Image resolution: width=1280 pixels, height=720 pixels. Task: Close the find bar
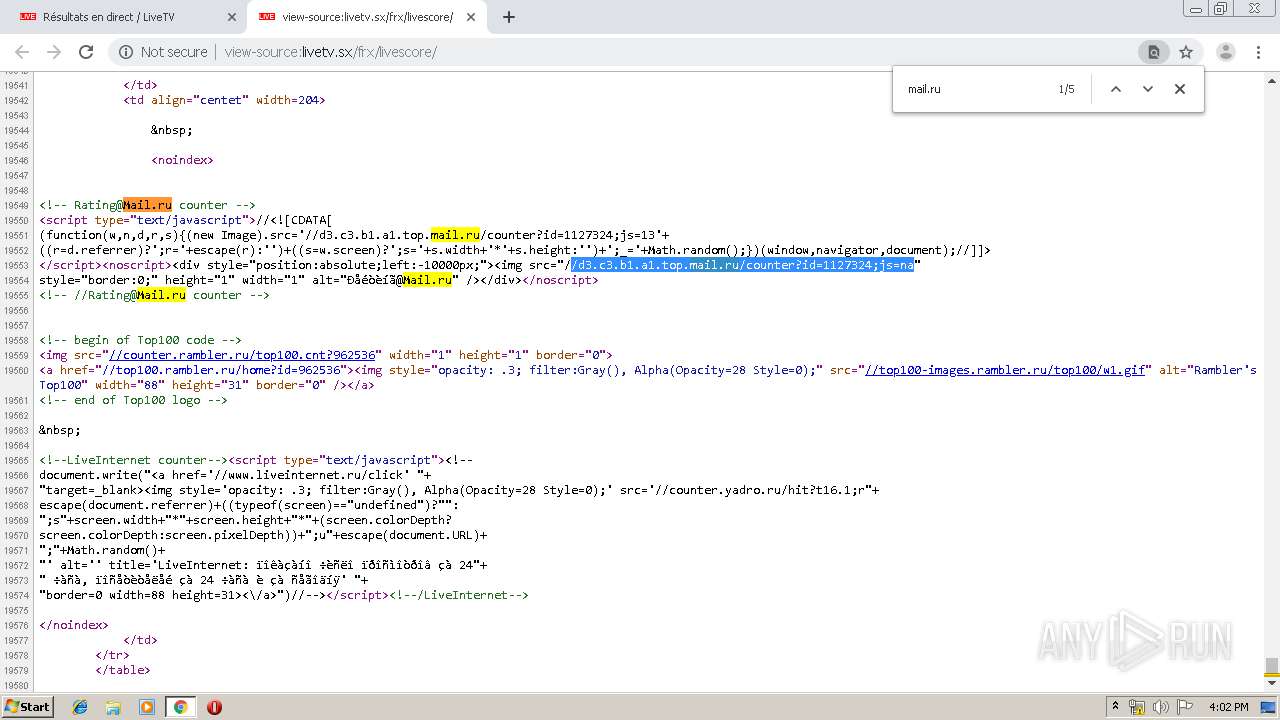pyautogui.click(x=1180, y=89)
